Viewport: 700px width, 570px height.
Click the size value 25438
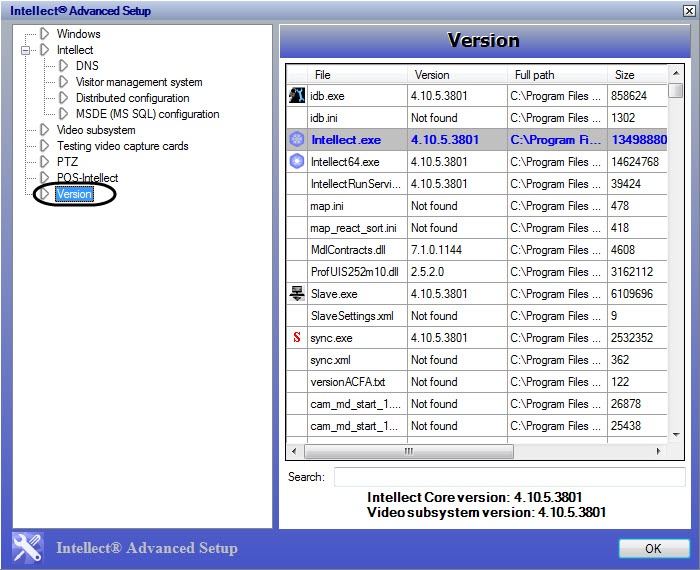coord(625,426)
